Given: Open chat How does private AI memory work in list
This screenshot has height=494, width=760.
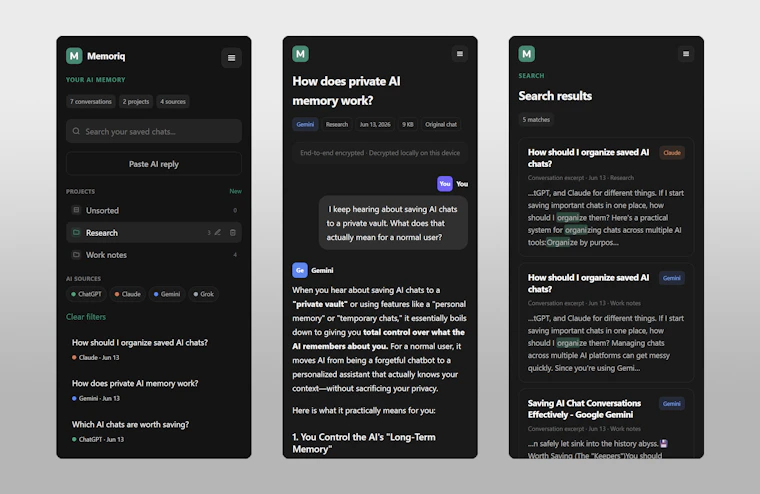Looking at the screenshot, I should click(x=154, y=390).
